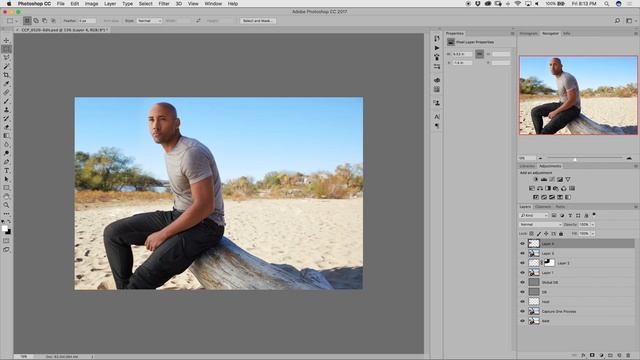
Task: Open macOS Spotlight search
Action: 607,4
